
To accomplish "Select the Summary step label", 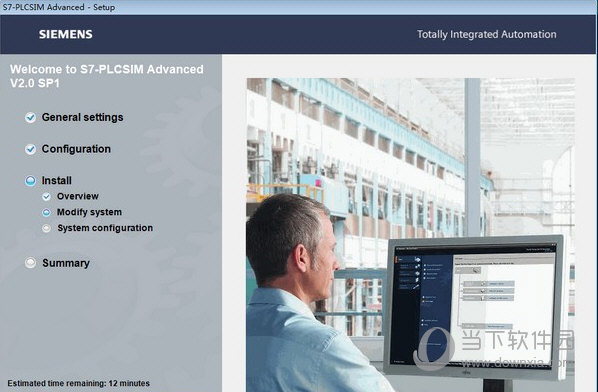I will (66, 263).
